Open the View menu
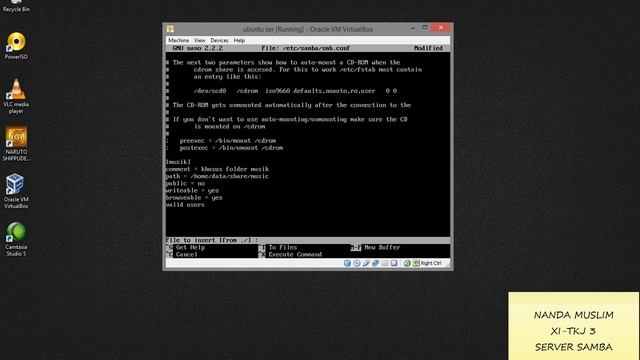The width and height of the screenshot is (640, 360). pyautogui.click(x=200, y=40)
